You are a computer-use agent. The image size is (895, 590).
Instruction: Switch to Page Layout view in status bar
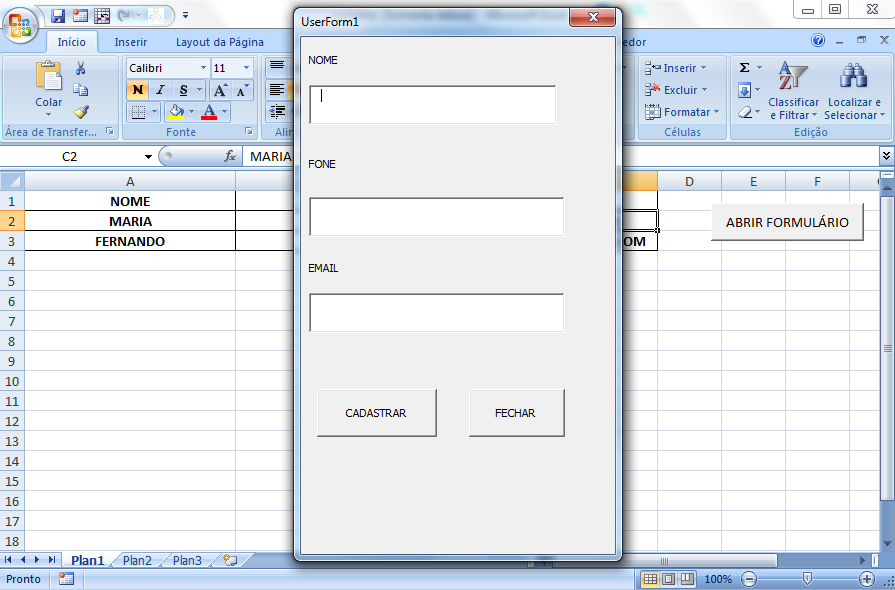click(x=668, y=579)
